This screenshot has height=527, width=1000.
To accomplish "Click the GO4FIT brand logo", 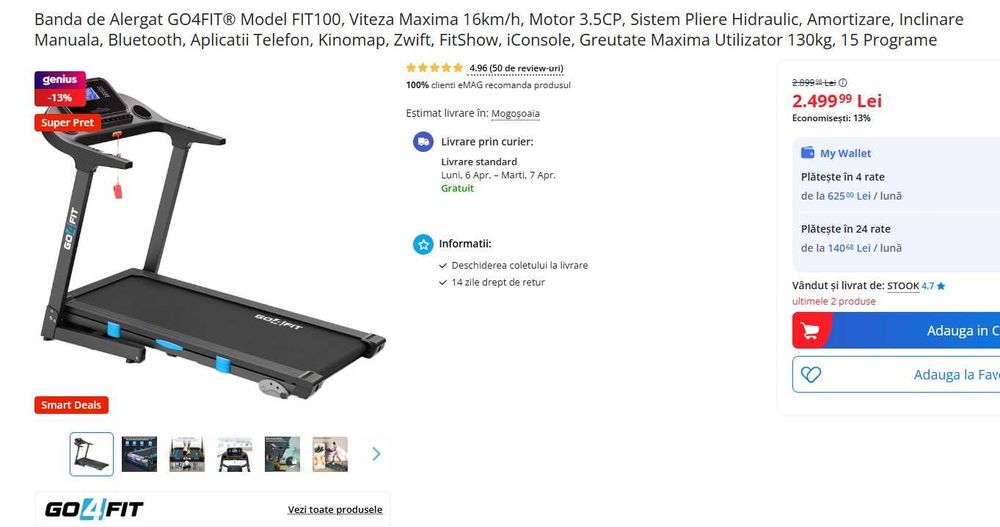I will pyautogui.click(x=94, y=509).
